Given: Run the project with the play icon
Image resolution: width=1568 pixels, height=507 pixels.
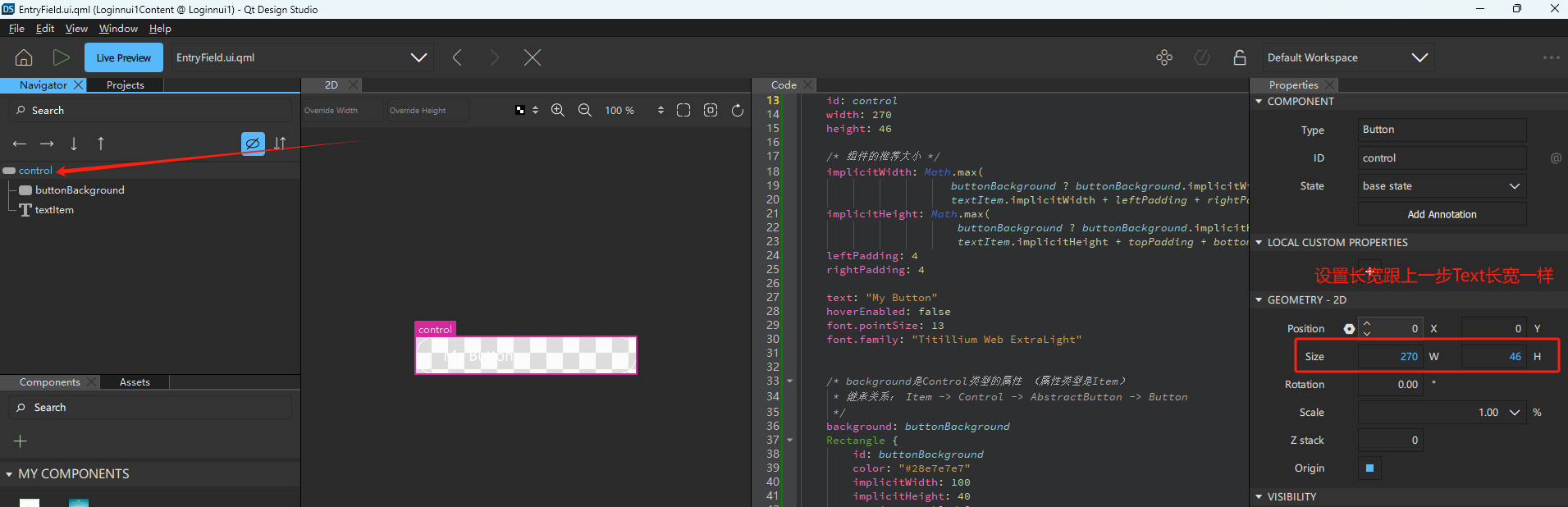Looking at the screenshot, I should click(x=61, y=57).
